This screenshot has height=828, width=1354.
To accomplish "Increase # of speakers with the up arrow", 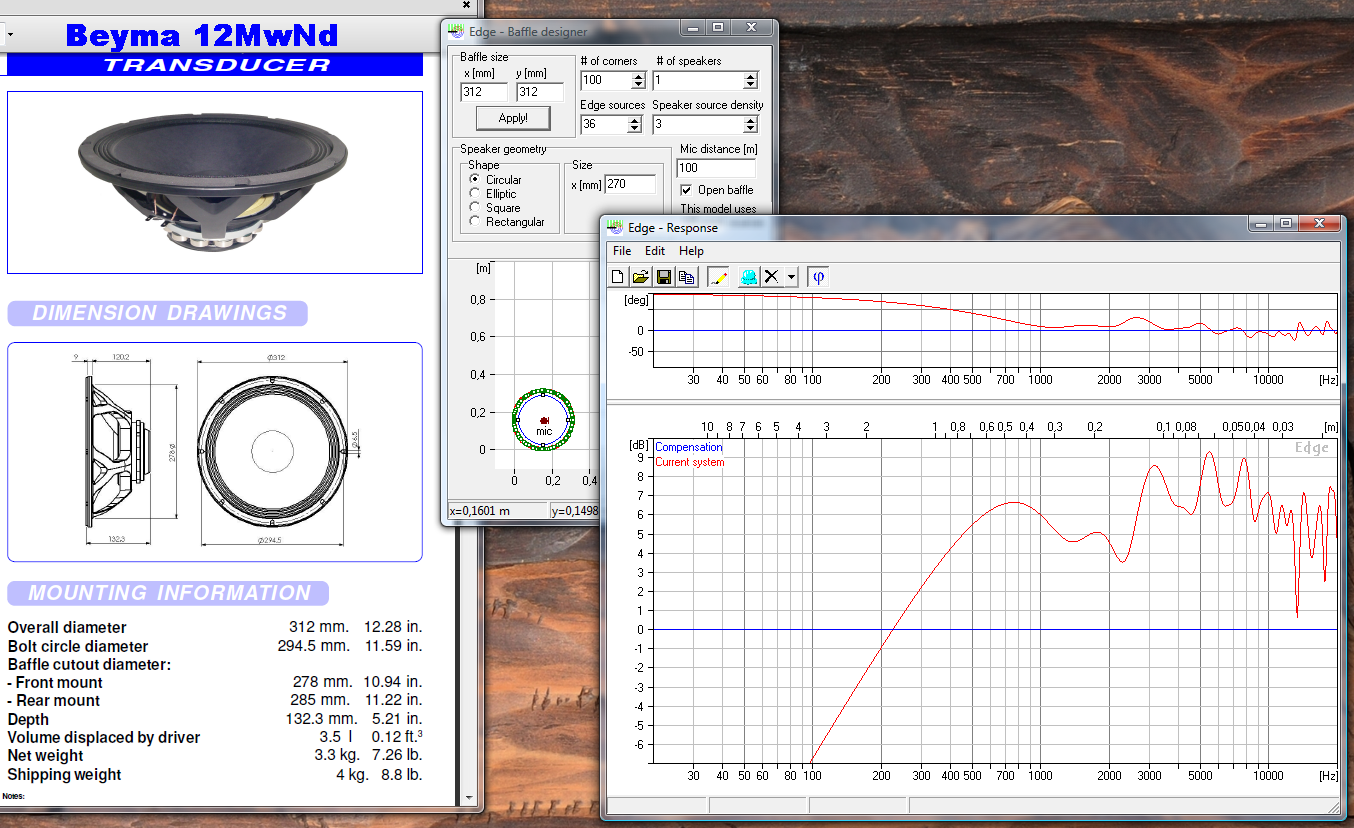I will click(x=751, y=76).
